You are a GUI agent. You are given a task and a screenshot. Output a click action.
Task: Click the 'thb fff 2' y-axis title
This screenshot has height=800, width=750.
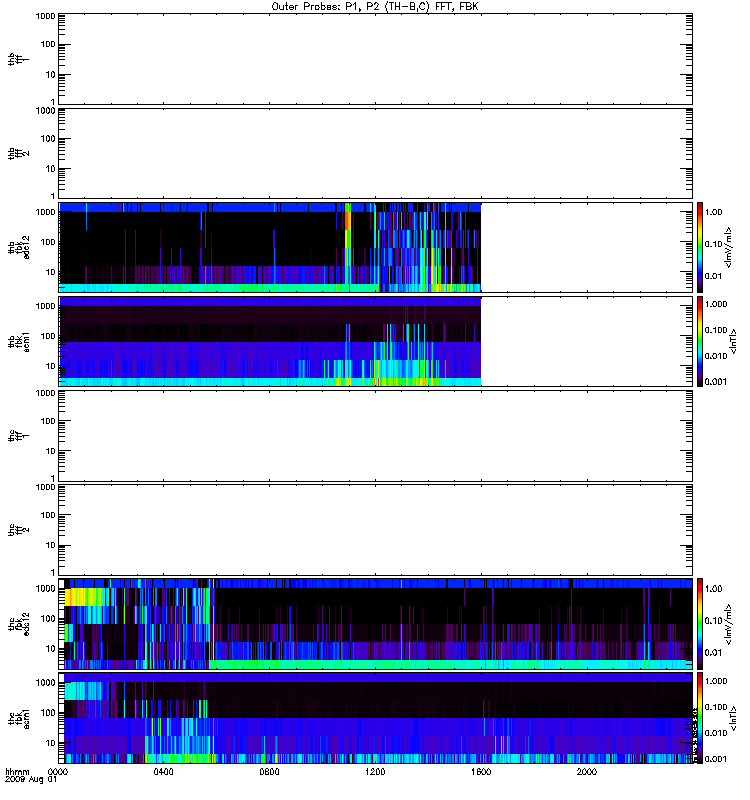point(19,154)
